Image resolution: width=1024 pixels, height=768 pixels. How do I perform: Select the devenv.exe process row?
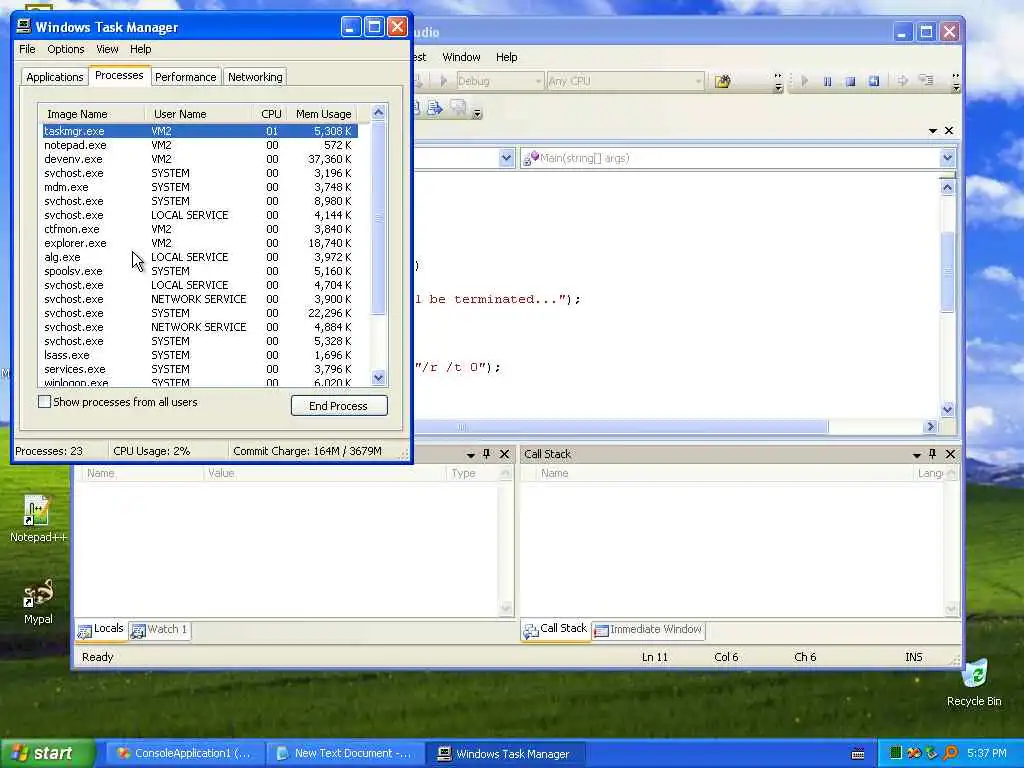(x=199, y=159)
